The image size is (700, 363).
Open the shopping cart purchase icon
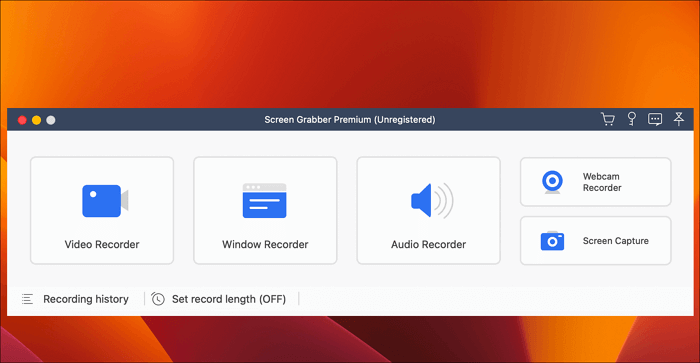(x=608, y=119)
